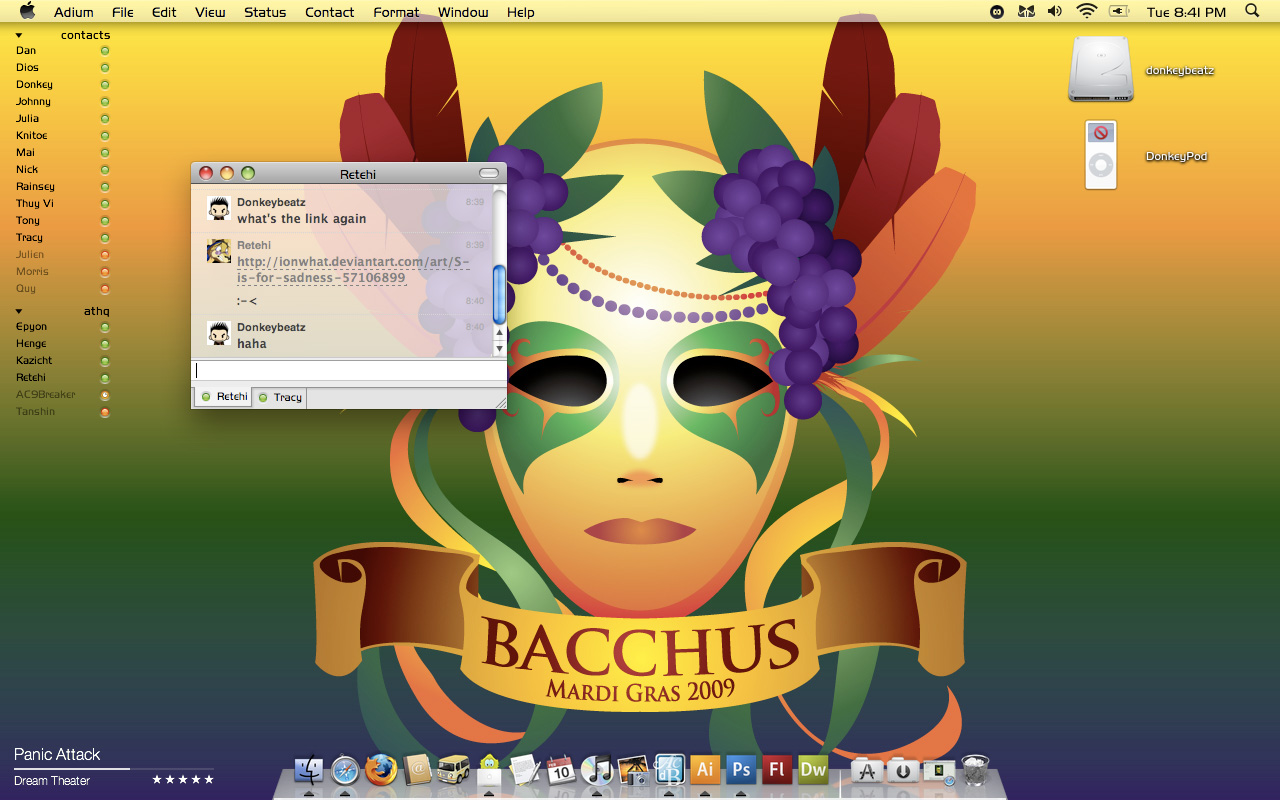
Task: Click Retehi's avatar in the chat
Action: [x=219, y=251]
